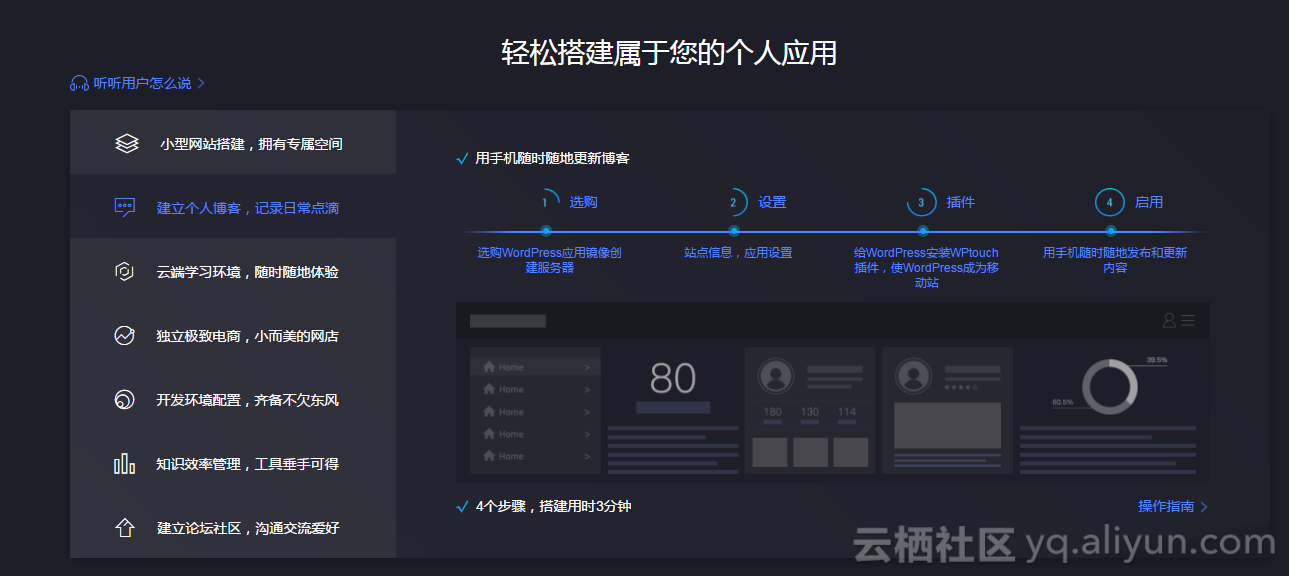Click page title 轻松搭建属于您的个人应用
This screenshot has width=1289, height=576.
tap(669, 53)
